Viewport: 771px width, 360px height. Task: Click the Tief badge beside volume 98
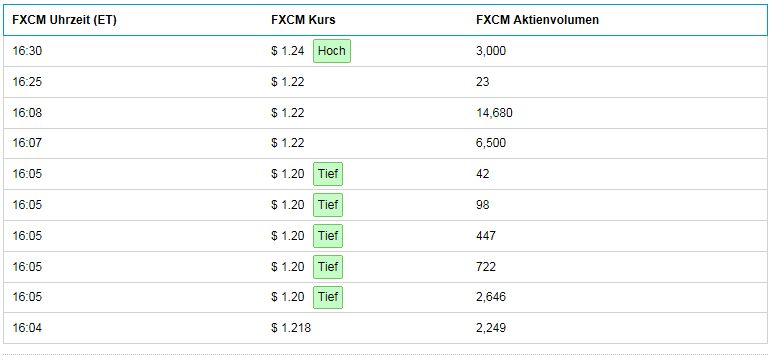(x=328, y=205)
